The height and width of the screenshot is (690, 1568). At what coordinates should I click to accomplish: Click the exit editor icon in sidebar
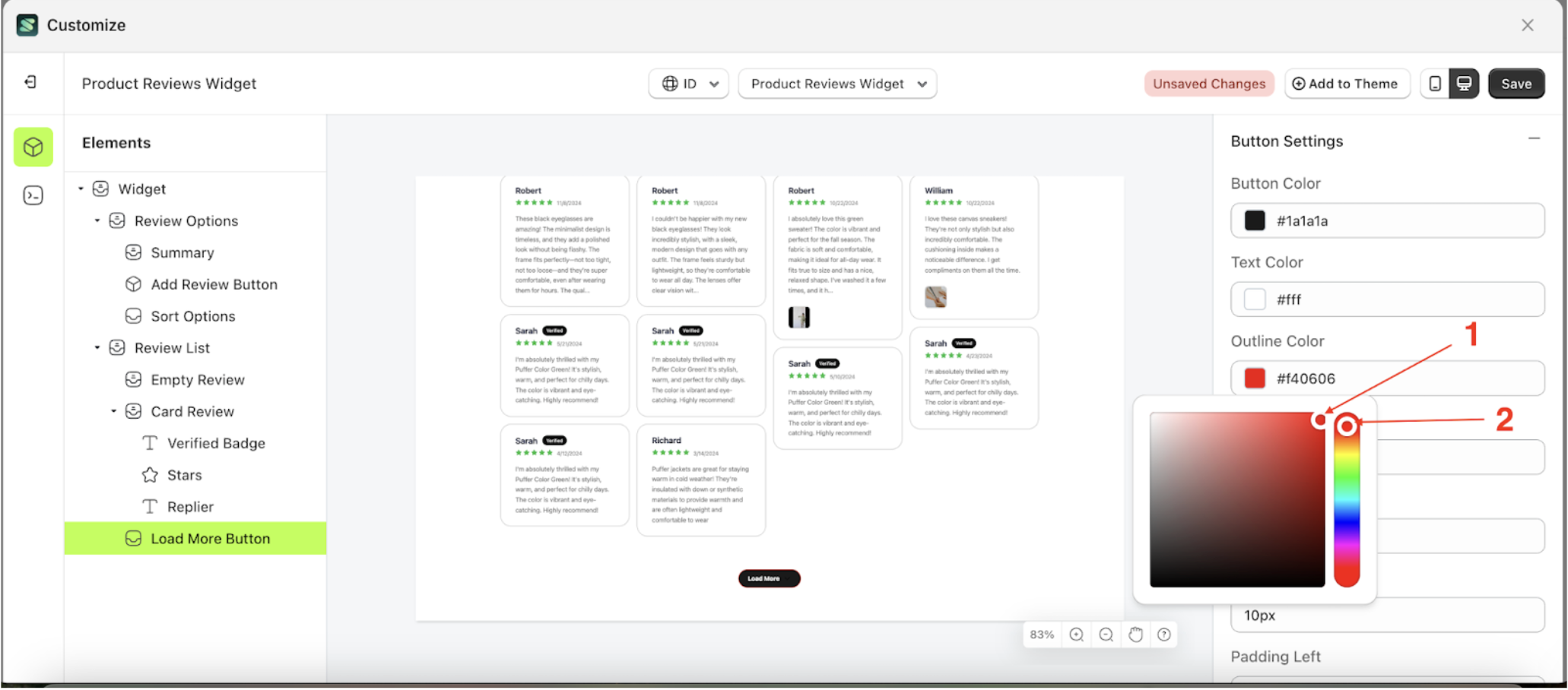coord(31,82)
